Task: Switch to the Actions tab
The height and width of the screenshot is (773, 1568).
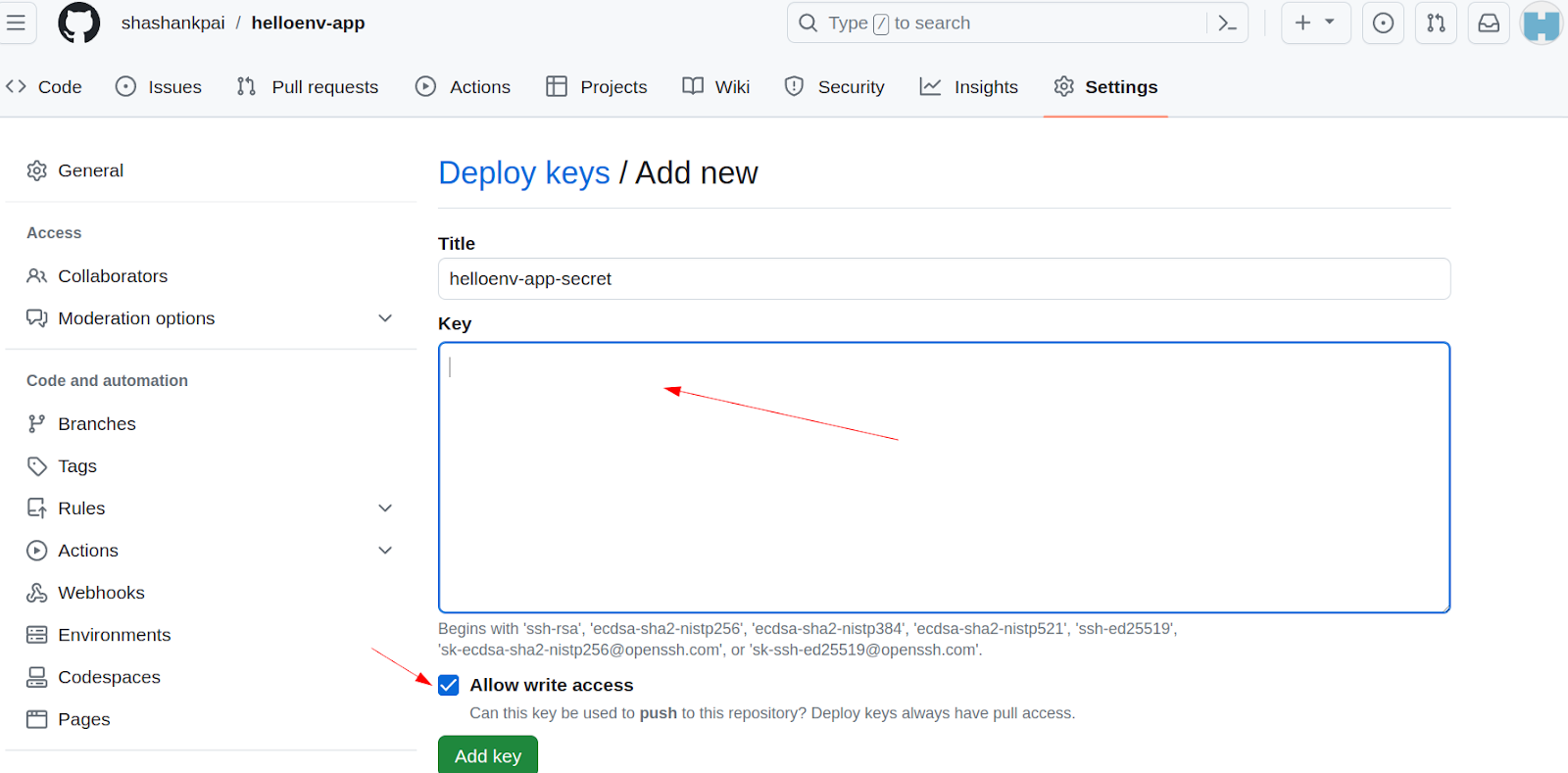Action: (463, 86)
